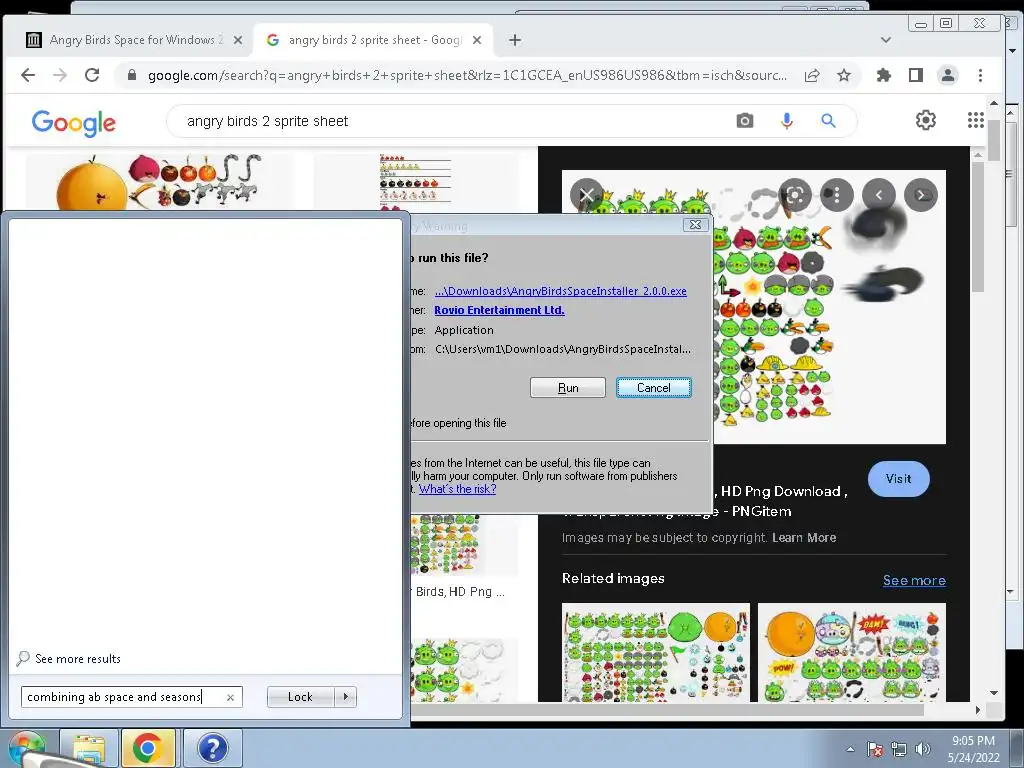Search by image using camera icon
Image resolution: width=1024 pixels, height=768 pixels.
[744, 121]
